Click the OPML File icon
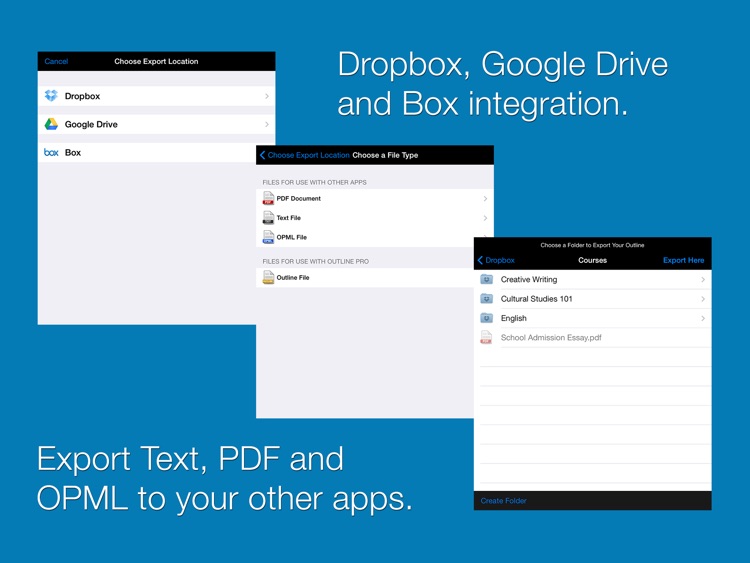 point(268,237)
